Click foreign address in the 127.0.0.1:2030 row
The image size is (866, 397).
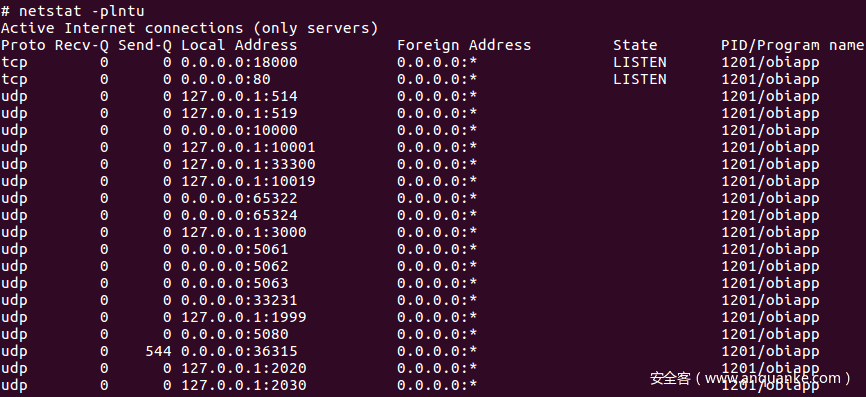pos(437,385)
